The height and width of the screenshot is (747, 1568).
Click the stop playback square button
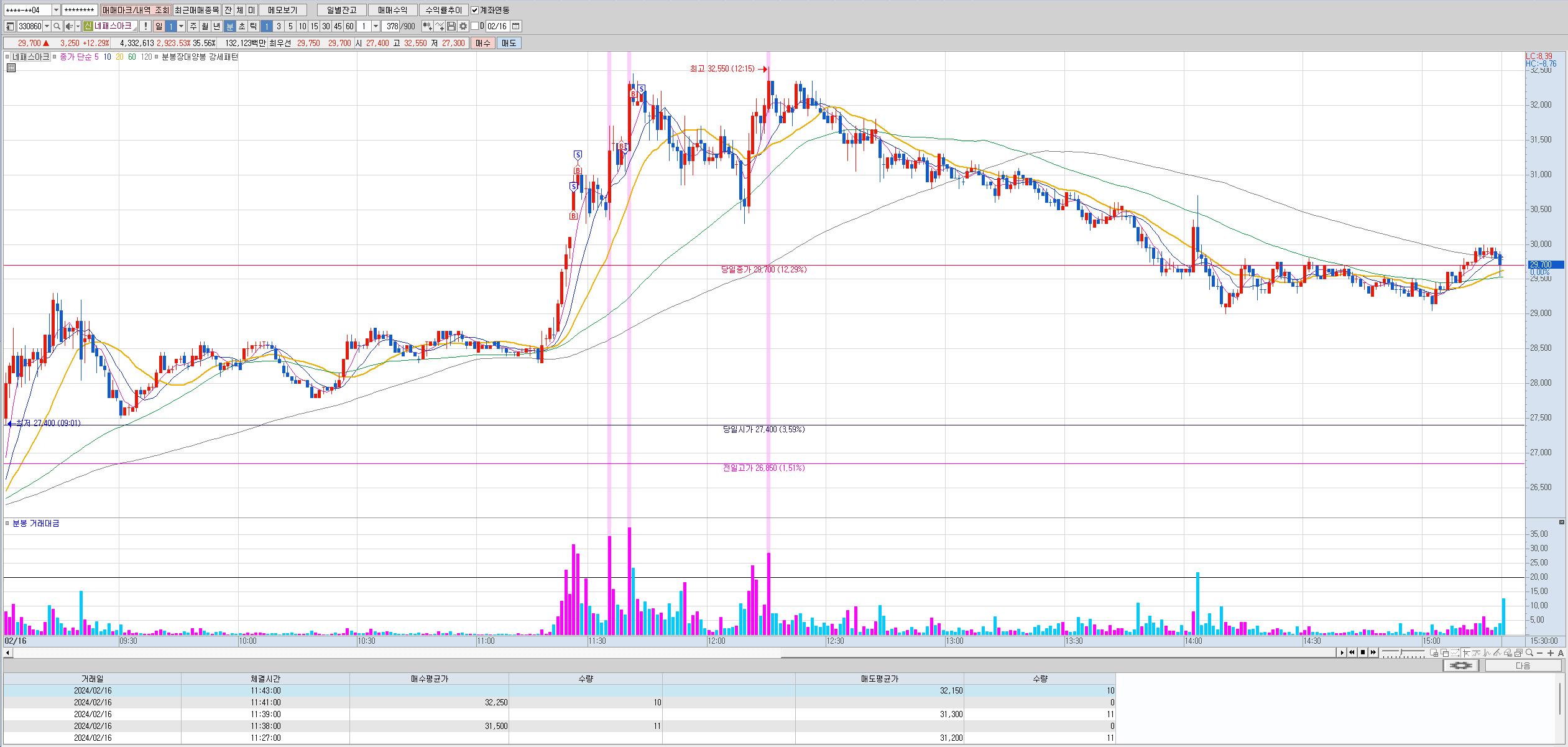(1363, 652)
